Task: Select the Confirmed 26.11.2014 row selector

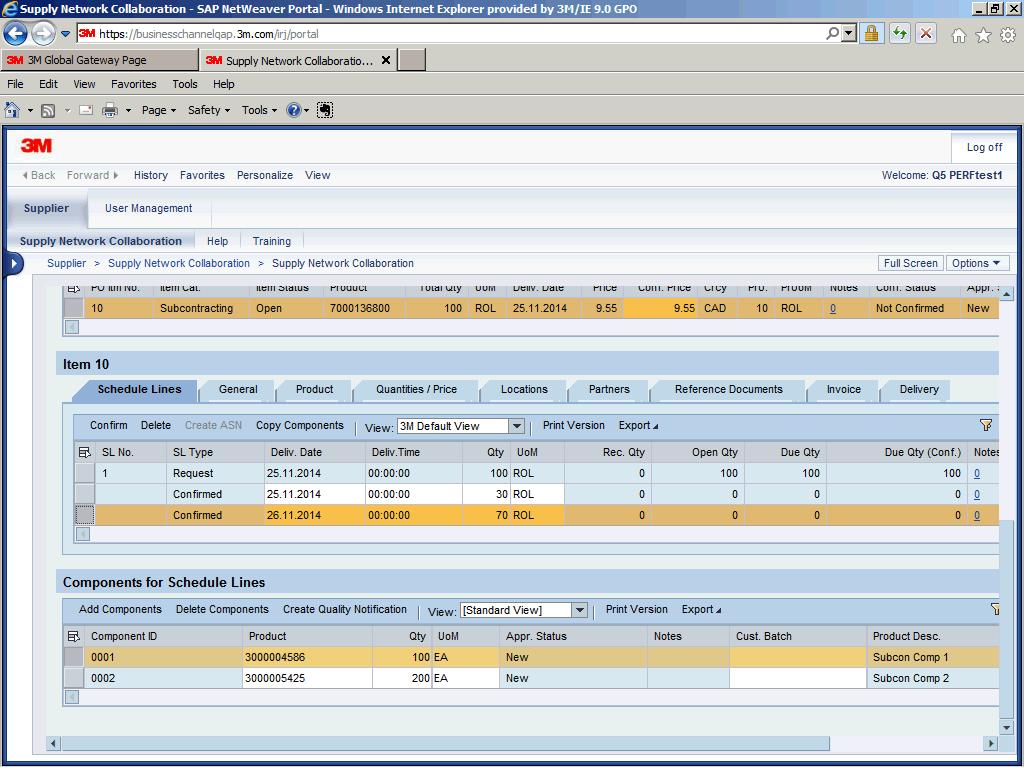Action: click(x=85, y=515)
